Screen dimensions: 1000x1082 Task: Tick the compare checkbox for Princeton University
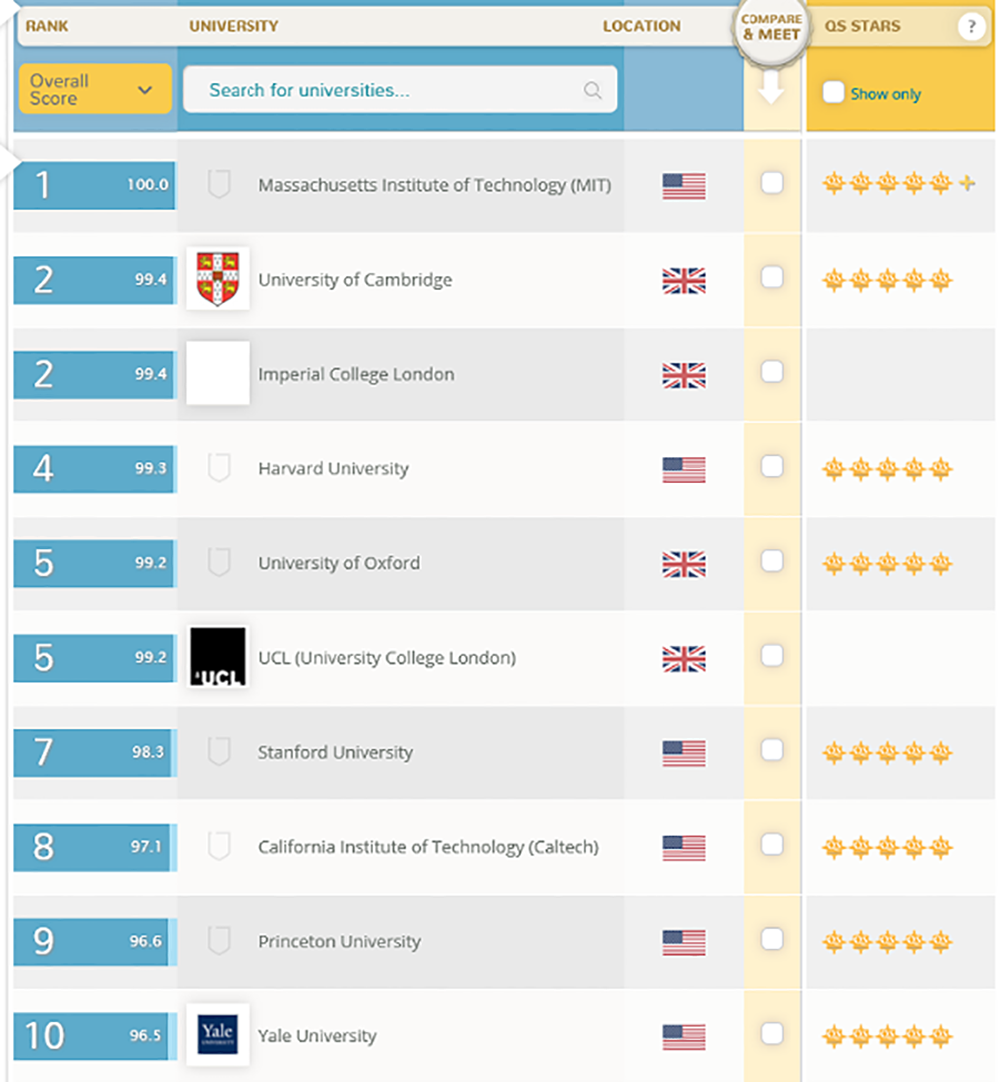coord(772,939)
